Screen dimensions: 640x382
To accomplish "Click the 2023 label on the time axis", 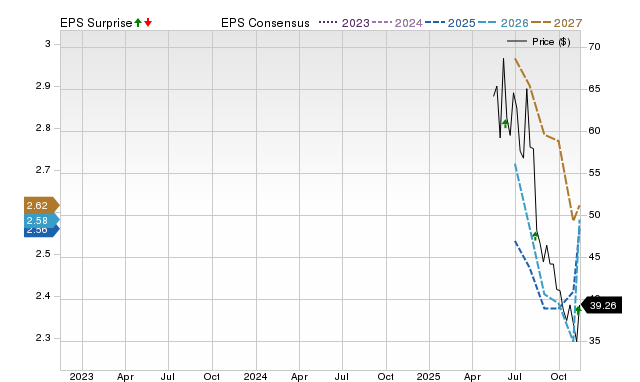I will [82, 376].
